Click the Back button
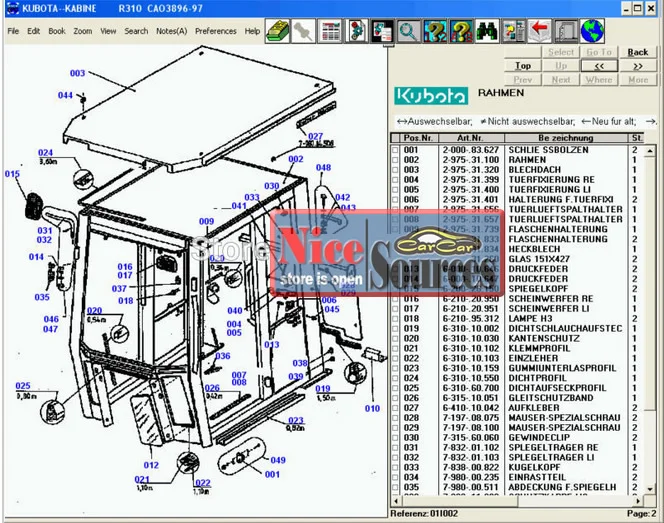The height and width of the screenshot is (523, 664). [x=638, y=52]
